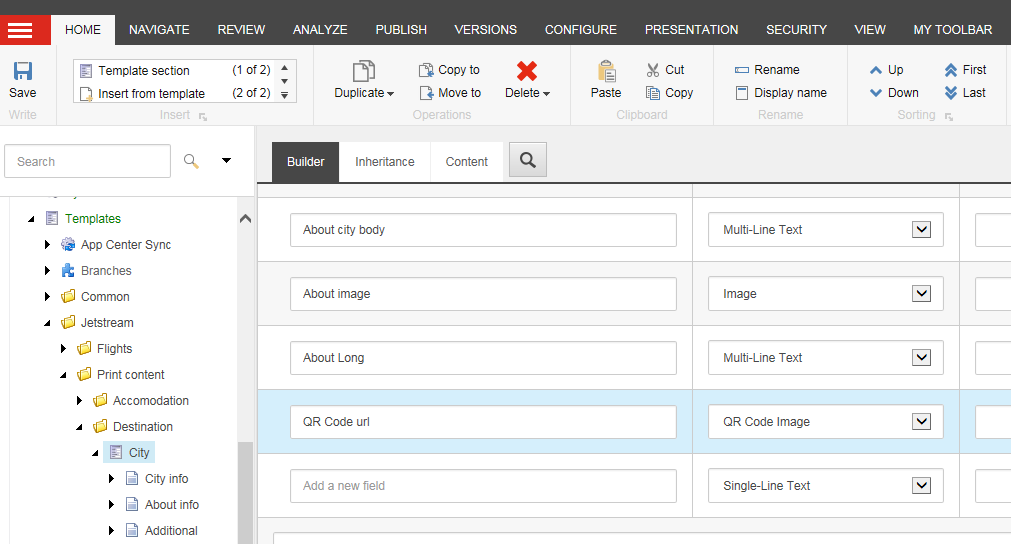
Task: Click the content tree Search field
Action: pyautogui.click(x=88, y=161)
